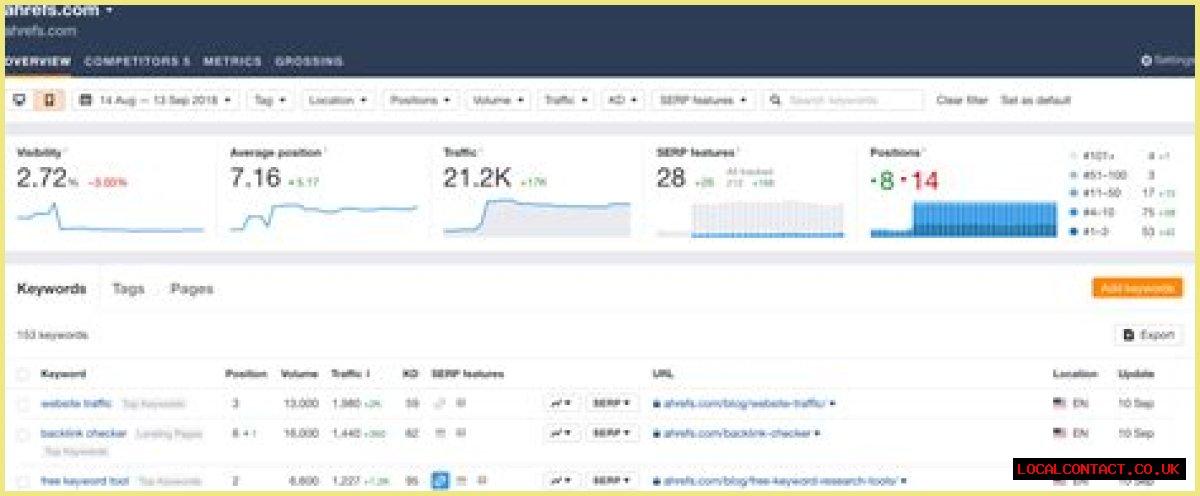
Task: Open the SERP features filter dropdown
Action: pos(702,100)
